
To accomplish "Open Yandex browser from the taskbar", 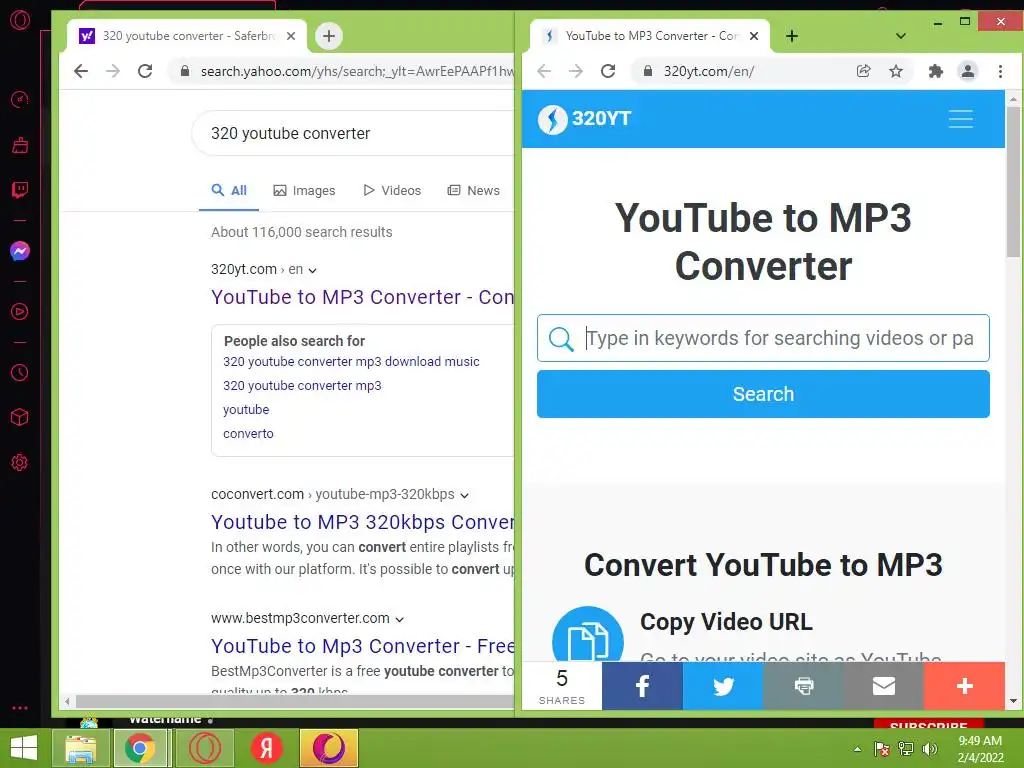I will [266, 748].
